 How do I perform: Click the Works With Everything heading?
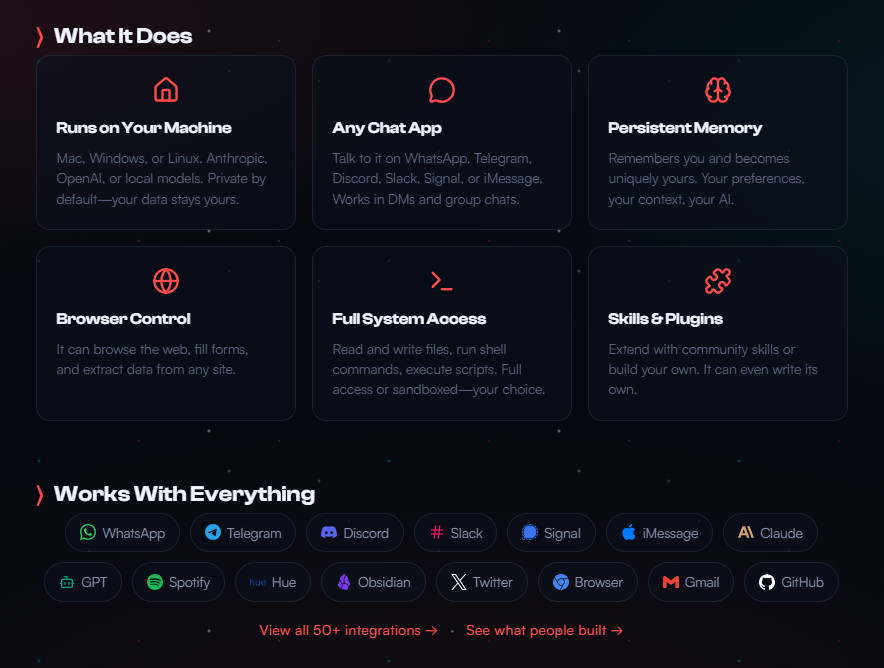[184, 494]
